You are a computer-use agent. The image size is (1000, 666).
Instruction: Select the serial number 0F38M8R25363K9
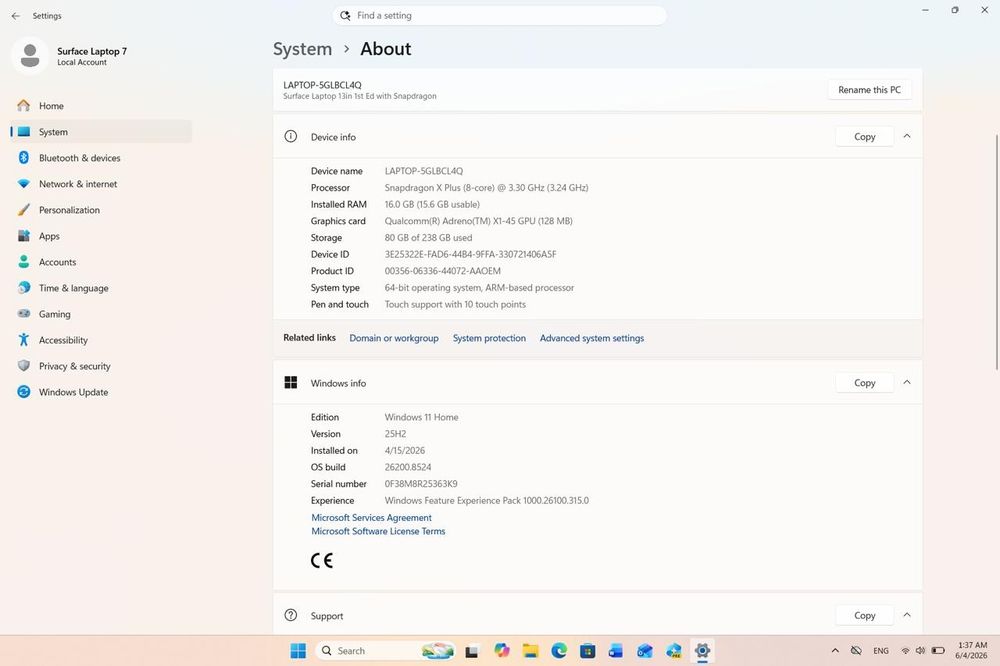[420, 484]
